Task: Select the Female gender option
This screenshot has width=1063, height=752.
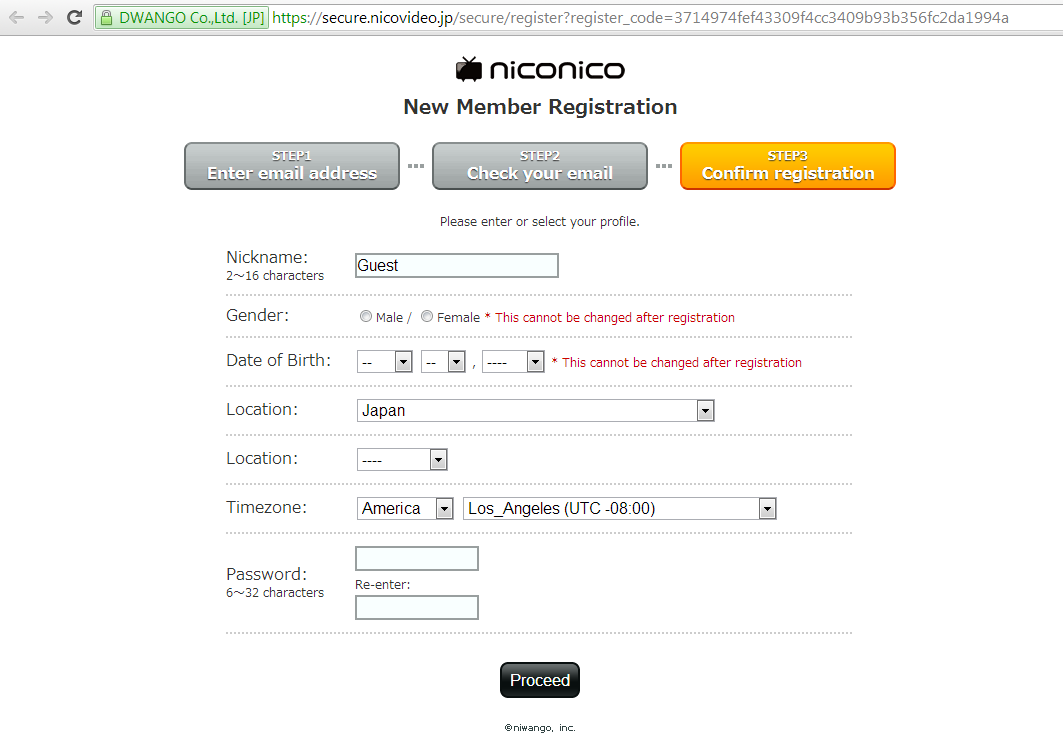Action: click(427, 317)
